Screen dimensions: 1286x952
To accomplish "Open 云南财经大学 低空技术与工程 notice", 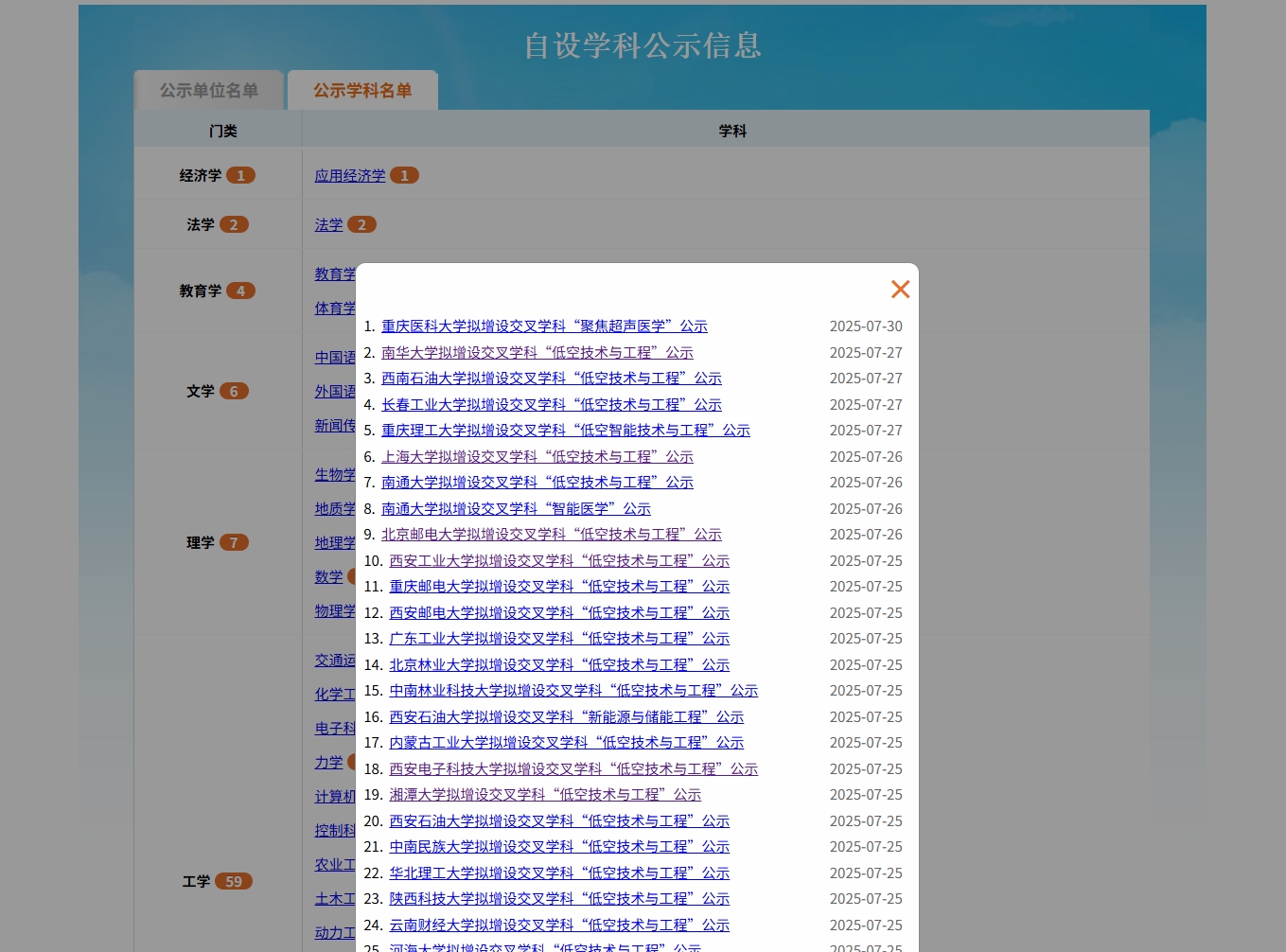I will click(559, 926).
